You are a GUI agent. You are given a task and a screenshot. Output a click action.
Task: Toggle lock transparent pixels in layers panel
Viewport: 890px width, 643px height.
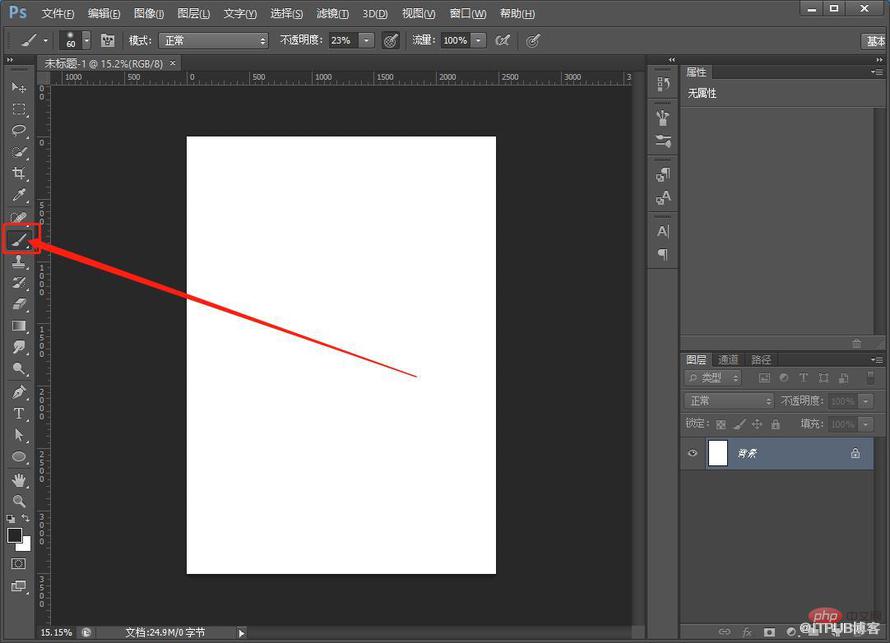coord(721,424)
